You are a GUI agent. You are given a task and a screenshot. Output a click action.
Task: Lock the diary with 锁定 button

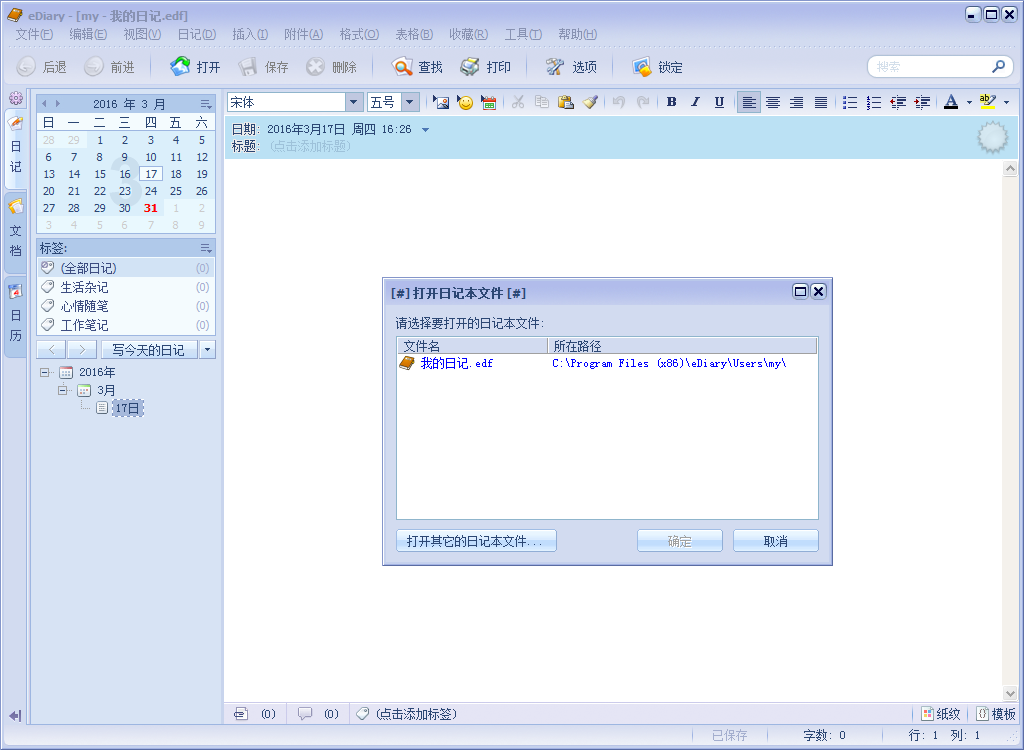point(658,67)
